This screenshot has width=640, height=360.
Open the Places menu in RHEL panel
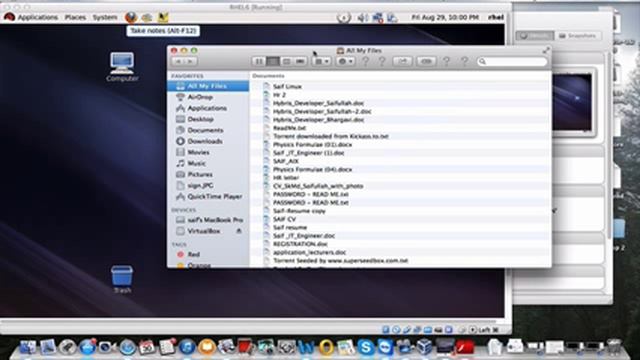pyautogui.click(x=76, y=17)
